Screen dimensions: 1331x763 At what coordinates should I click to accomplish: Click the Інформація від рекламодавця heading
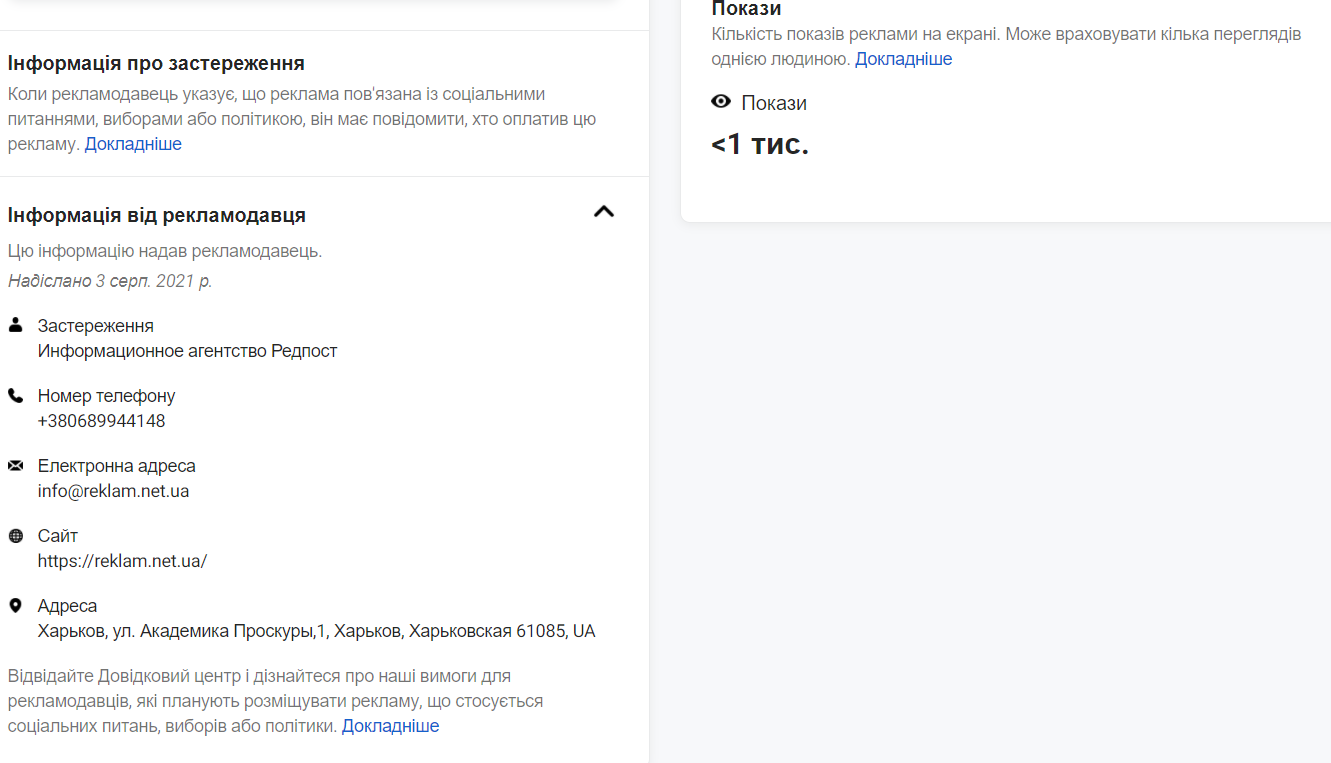(x=156, y=215)
